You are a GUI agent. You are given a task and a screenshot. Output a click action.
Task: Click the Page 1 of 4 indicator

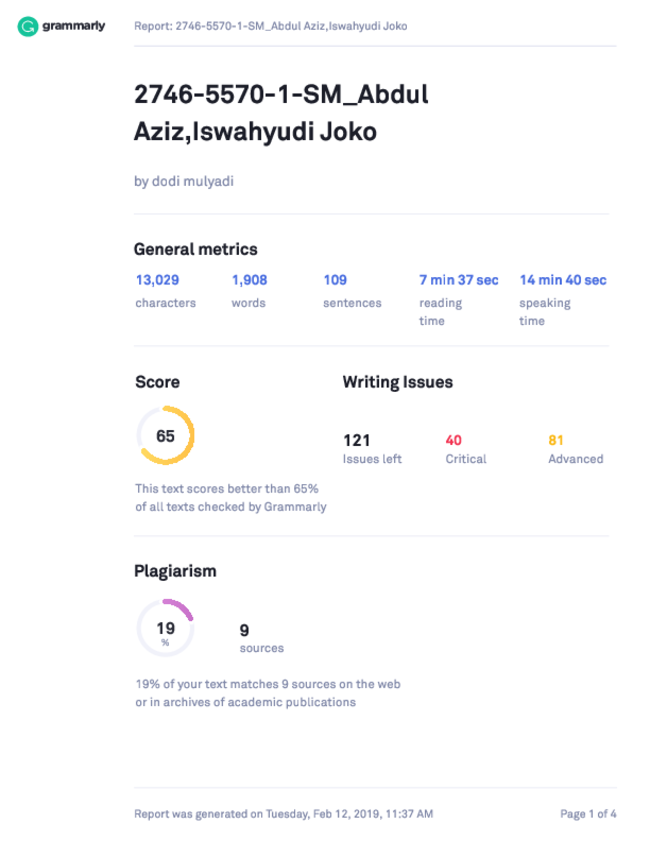pos(588,814)
